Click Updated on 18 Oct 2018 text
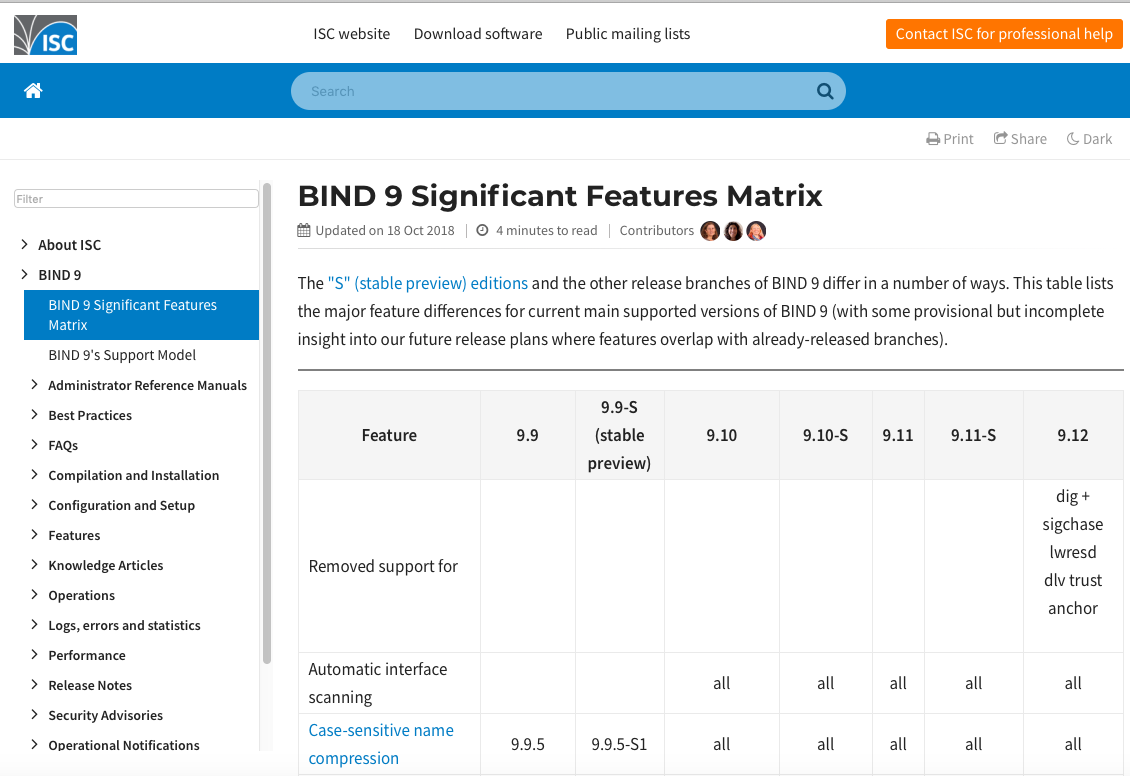The image size is (1130, 776). click(385, 231)
